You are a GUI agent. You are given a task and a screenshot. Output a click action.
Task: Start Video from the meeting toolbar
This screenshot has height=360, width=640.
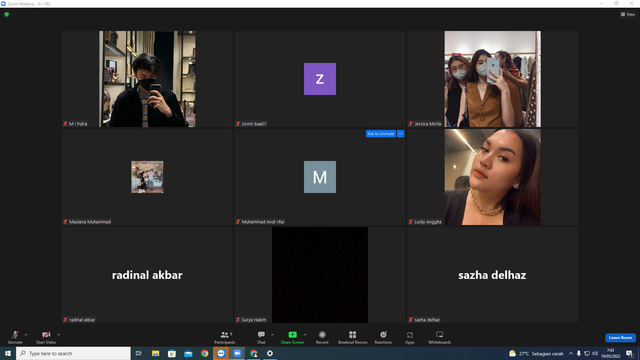46,337
